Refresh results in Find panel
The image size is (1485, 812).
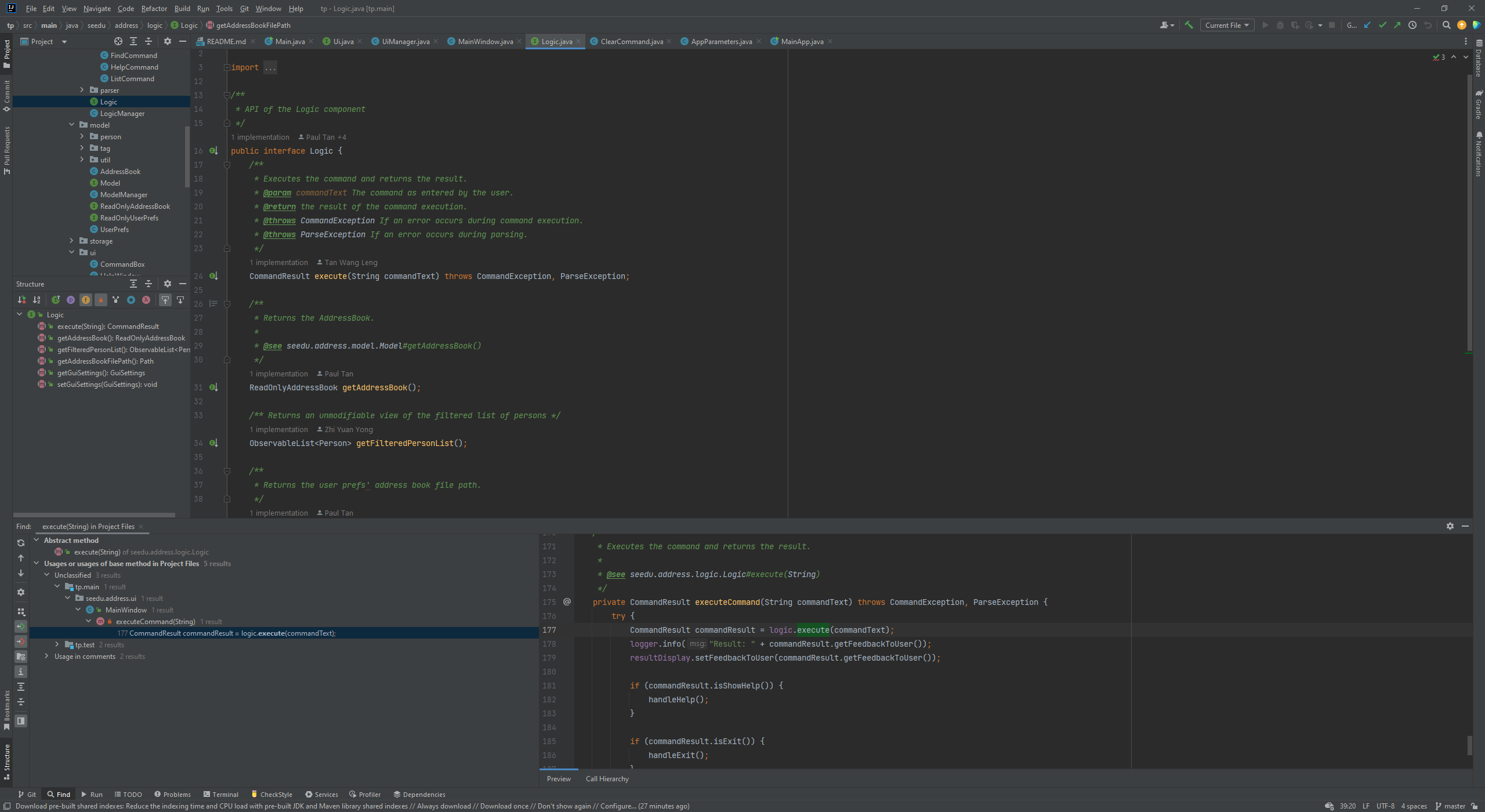click(20, 543)
